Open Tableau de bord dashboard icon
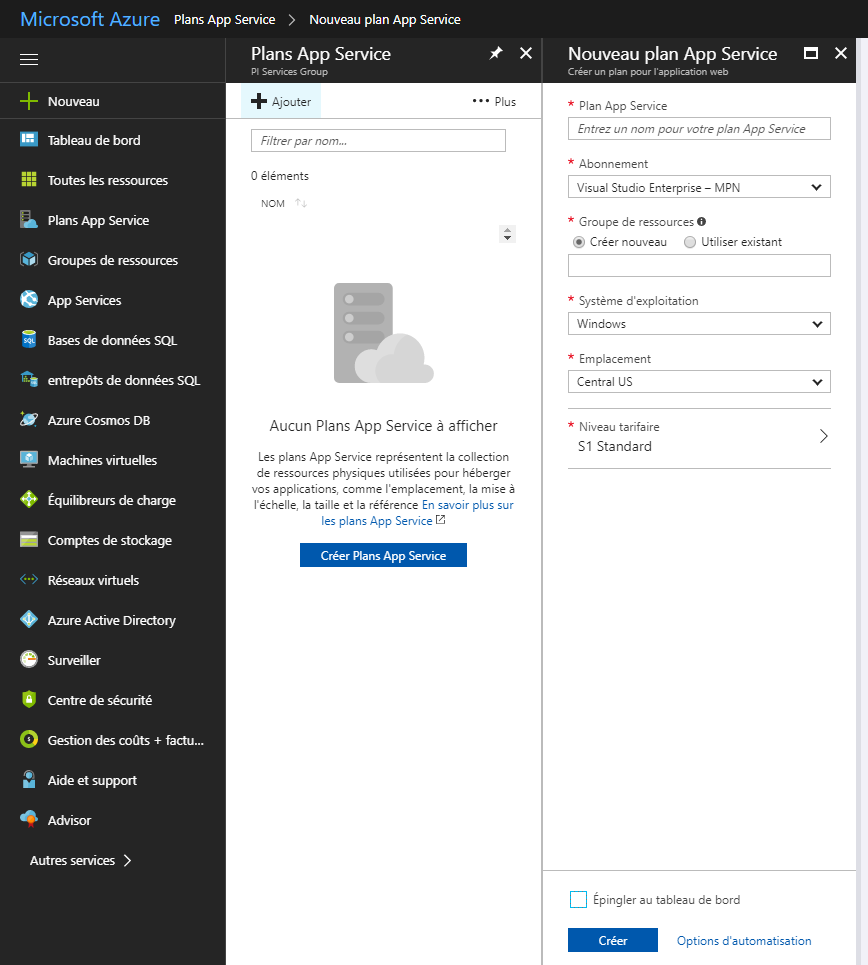 coord(29,140)
